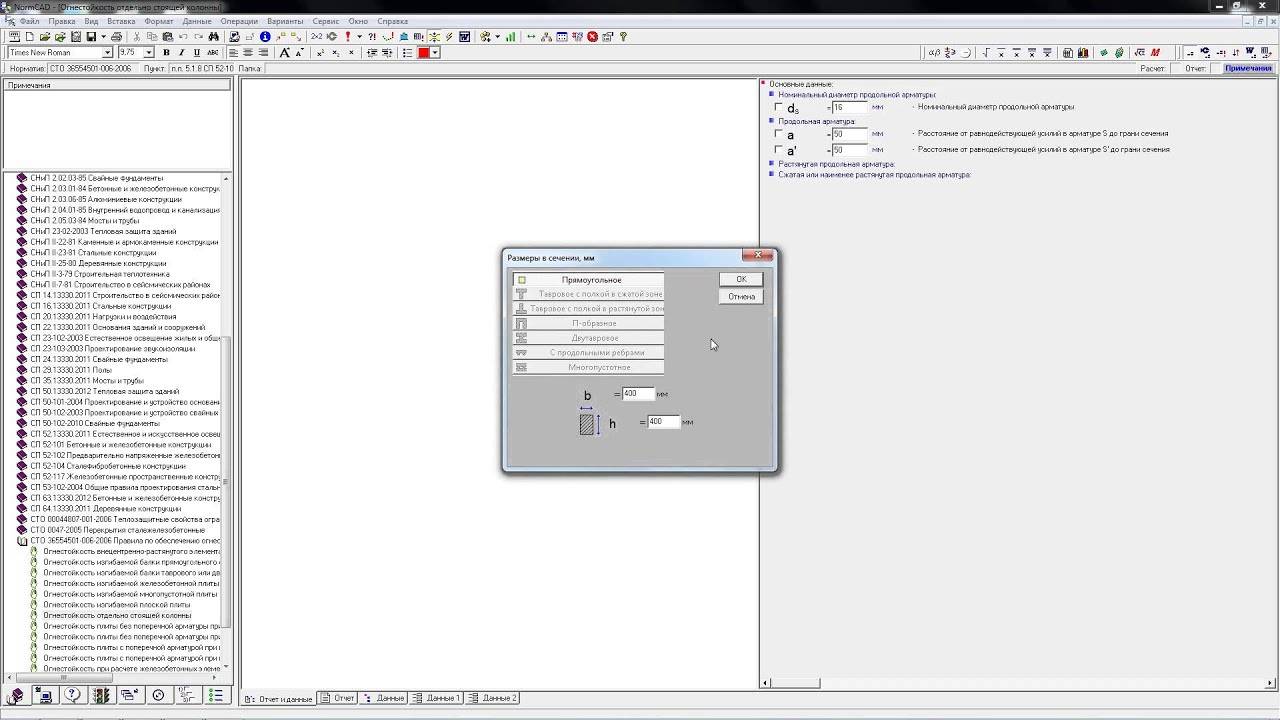The width and height of the screenshot is (1280, 720).
Task: Click the open folder icon in toolbar
Action: point(45,36)
